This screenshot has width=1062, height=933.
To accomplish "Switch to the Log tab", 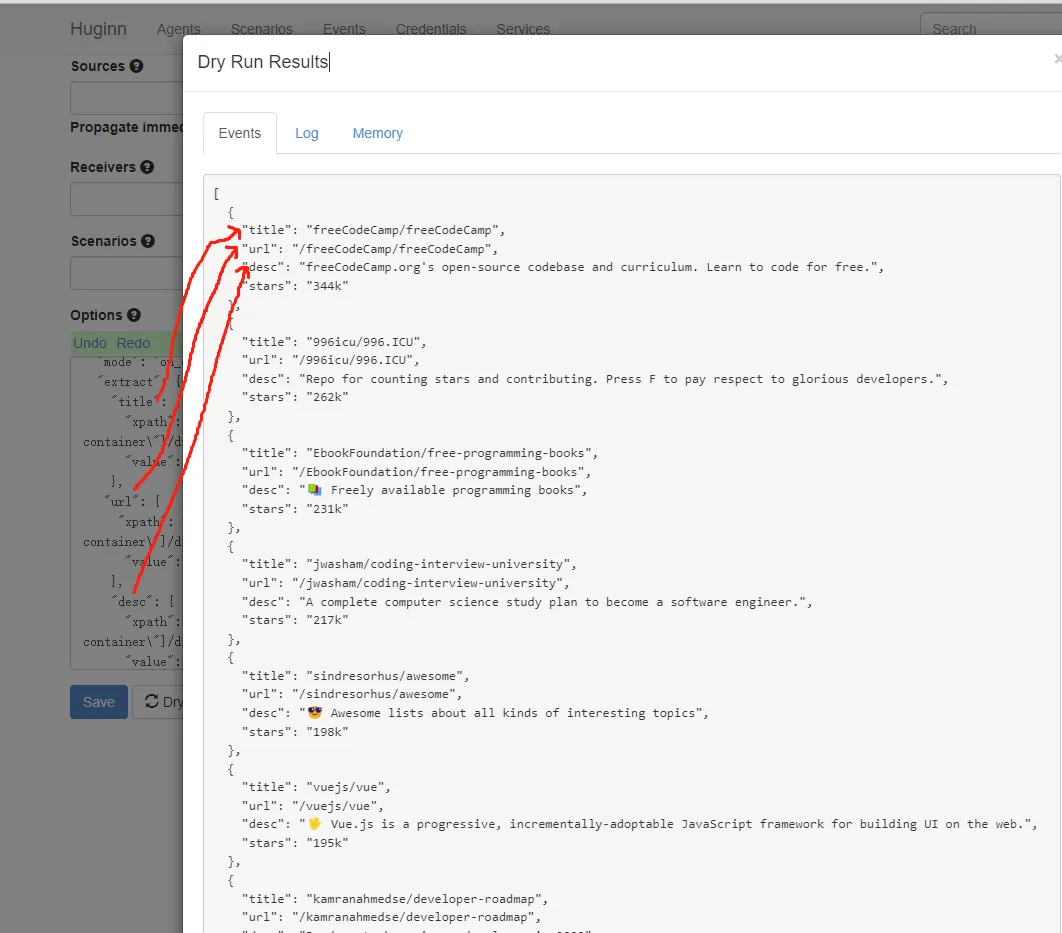I will tap(306, 133).
